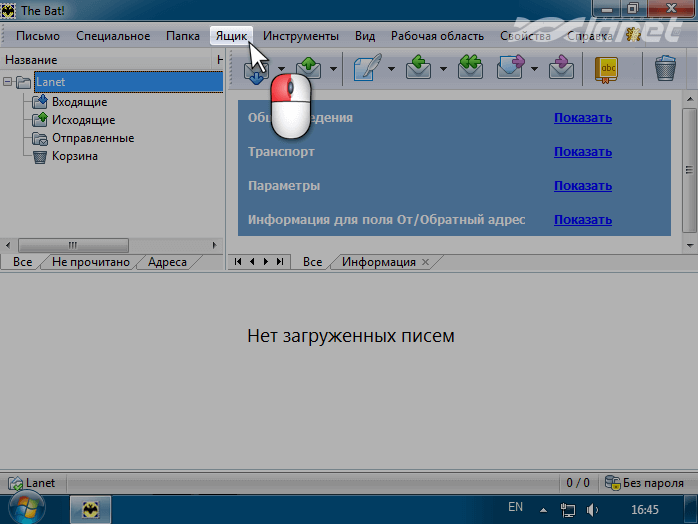Image resolution: width=698 pixels, height=524 pixels.
Task: Click the trash can delete icon
Action: [664, 69]
